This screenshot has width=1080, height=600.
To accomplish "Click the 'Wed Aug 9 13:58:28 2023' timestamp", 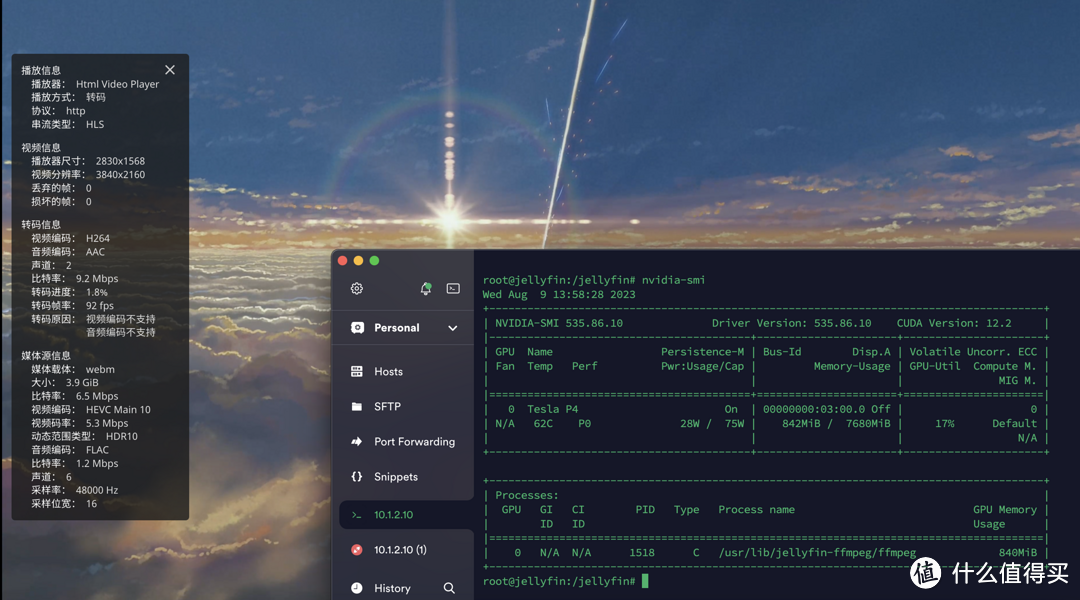I will tap(559, 294).
